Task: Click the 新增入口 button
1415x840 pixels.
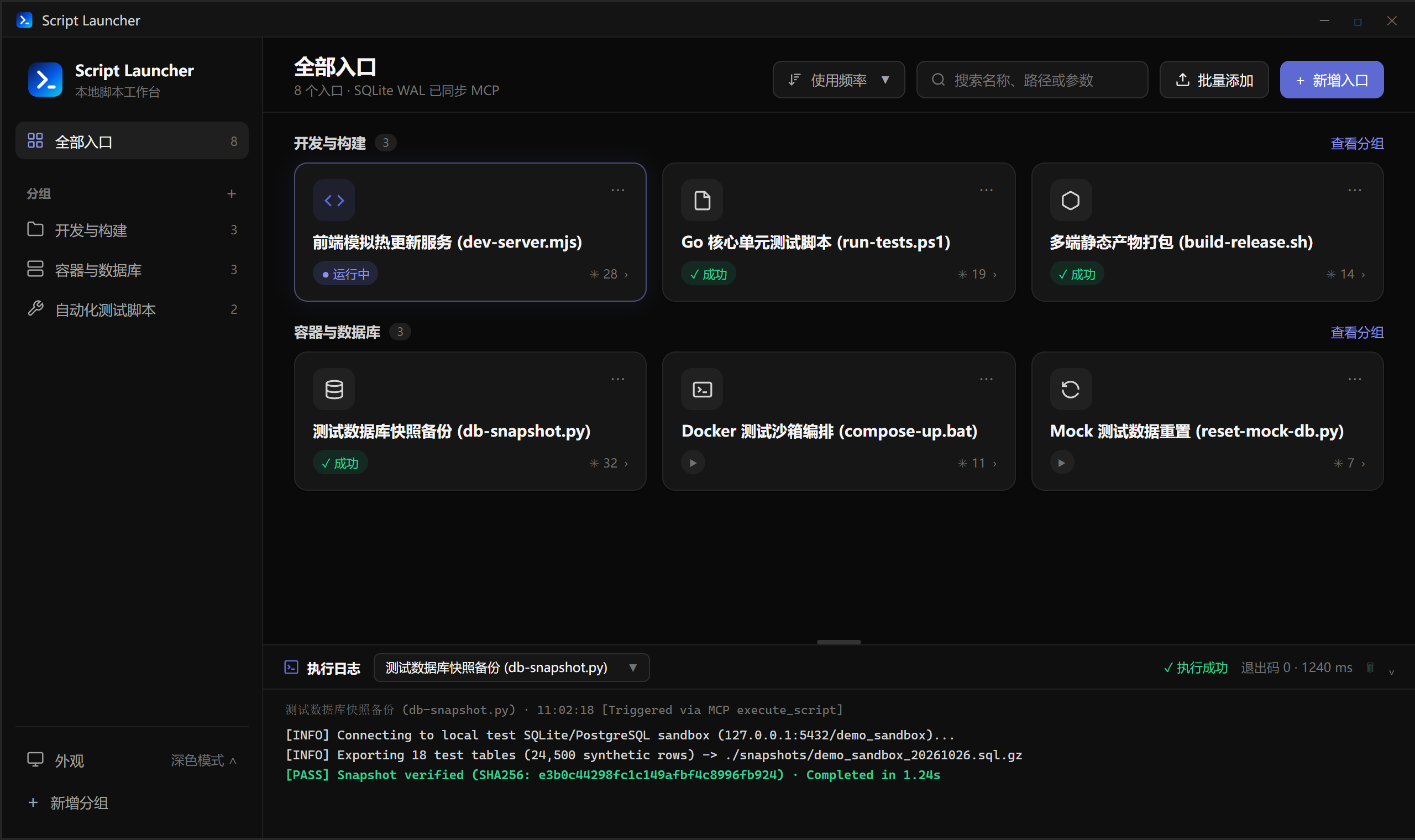Action: click(1331, 80)
